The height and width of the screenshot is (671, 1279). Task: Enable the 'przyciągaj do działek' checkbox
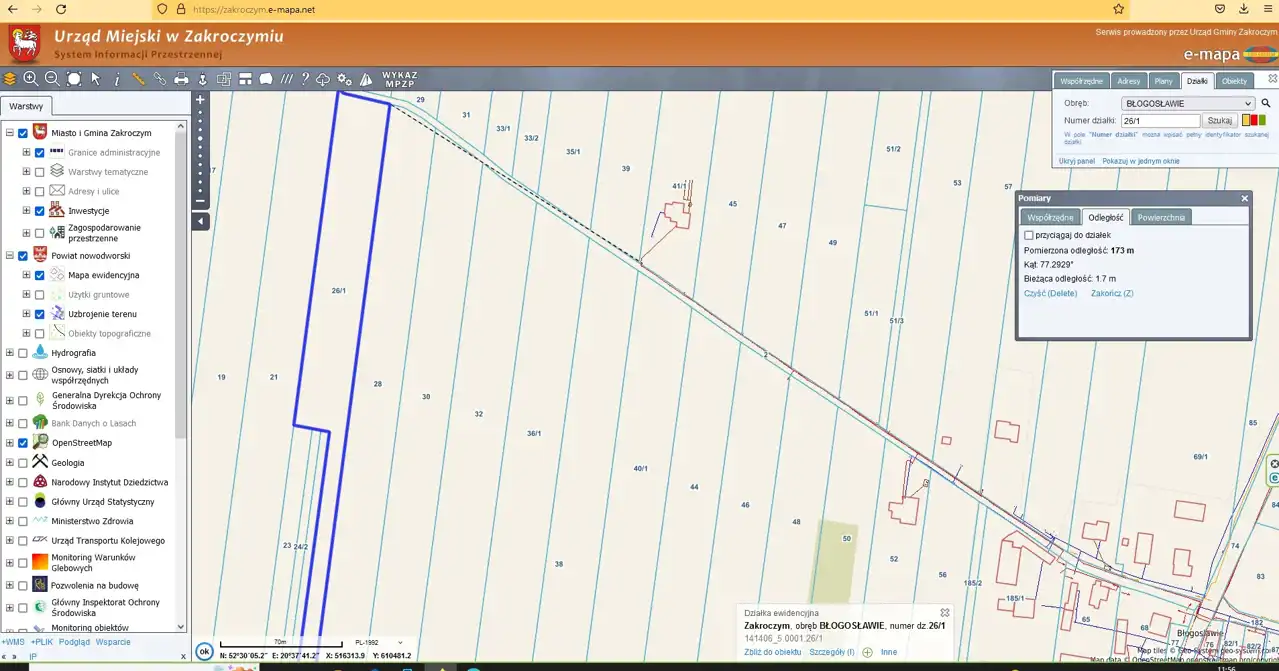coord(1029,235)
